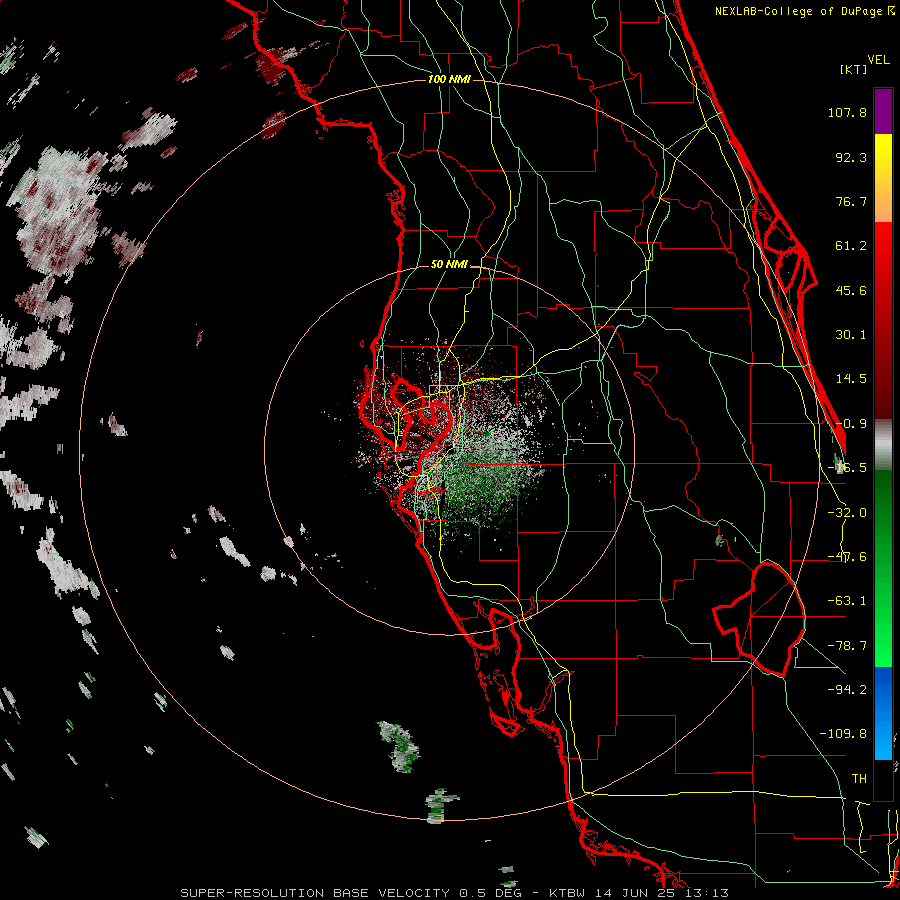
Task: Click the -47.6 velocity scale value
Action: [x=847, y=557]
